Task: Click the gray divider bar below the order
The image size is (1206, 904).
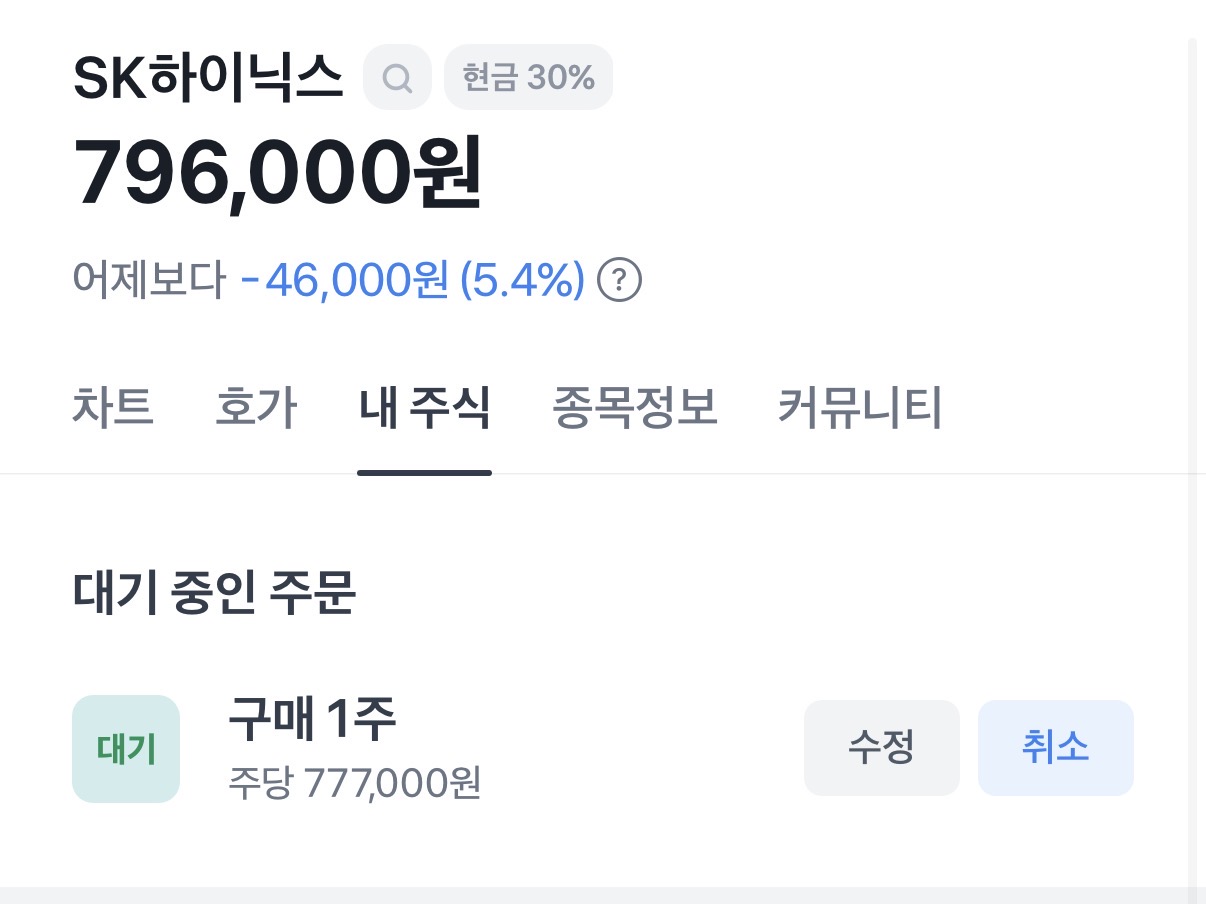Action: coord(600,895)
